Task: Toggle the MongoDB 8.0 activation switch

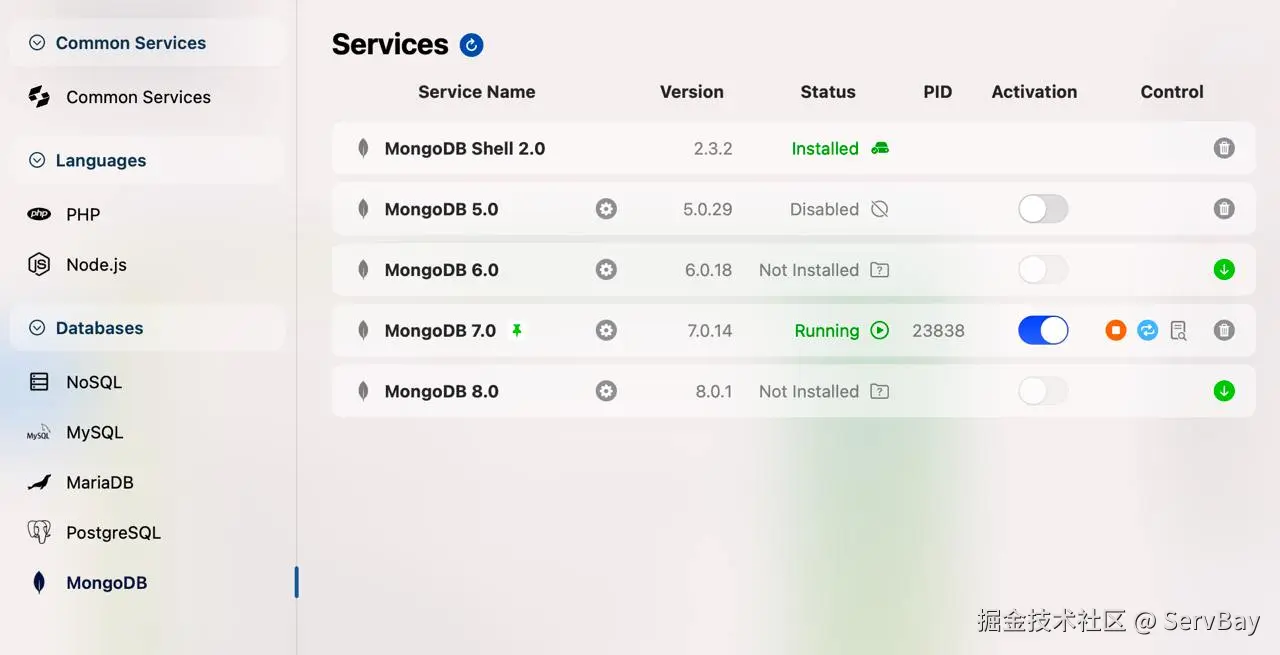Action: (x=1043, y=391)
